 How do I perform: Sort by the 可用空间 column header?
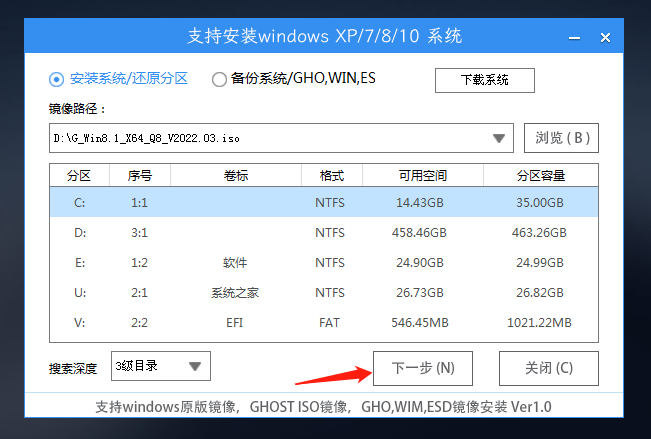[421, 176]
